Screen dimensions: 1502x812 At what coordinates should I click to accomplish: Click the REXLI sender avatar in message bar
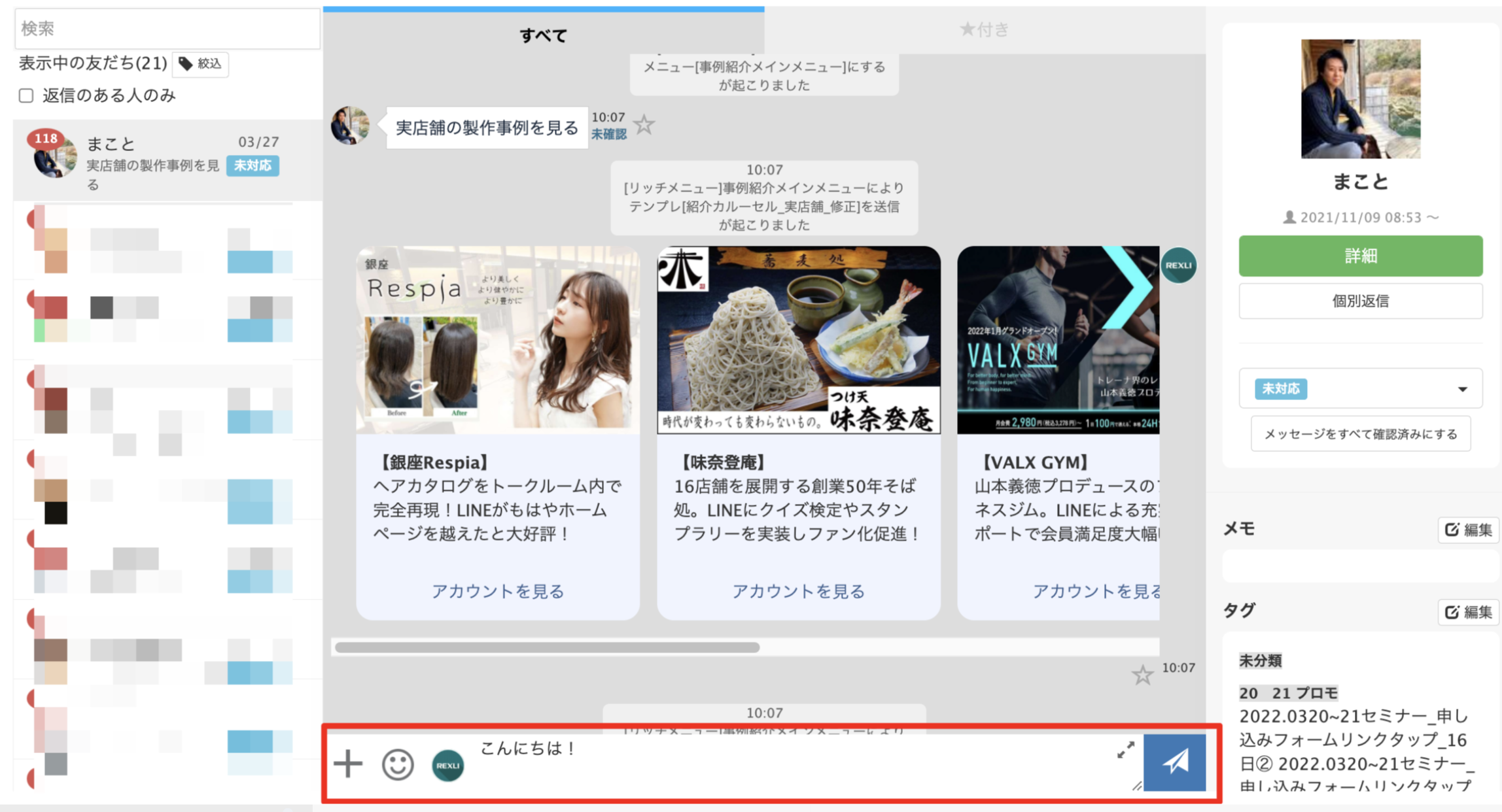click(448, 765)
